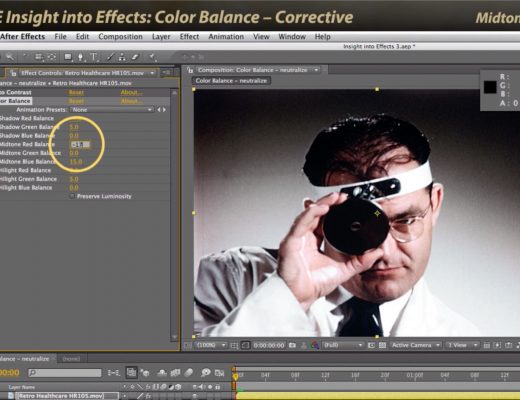Image resolution: width=520 pixels, height=400 pixels.
Task: Toggle live update in timeline
Action: click(131, 372)
